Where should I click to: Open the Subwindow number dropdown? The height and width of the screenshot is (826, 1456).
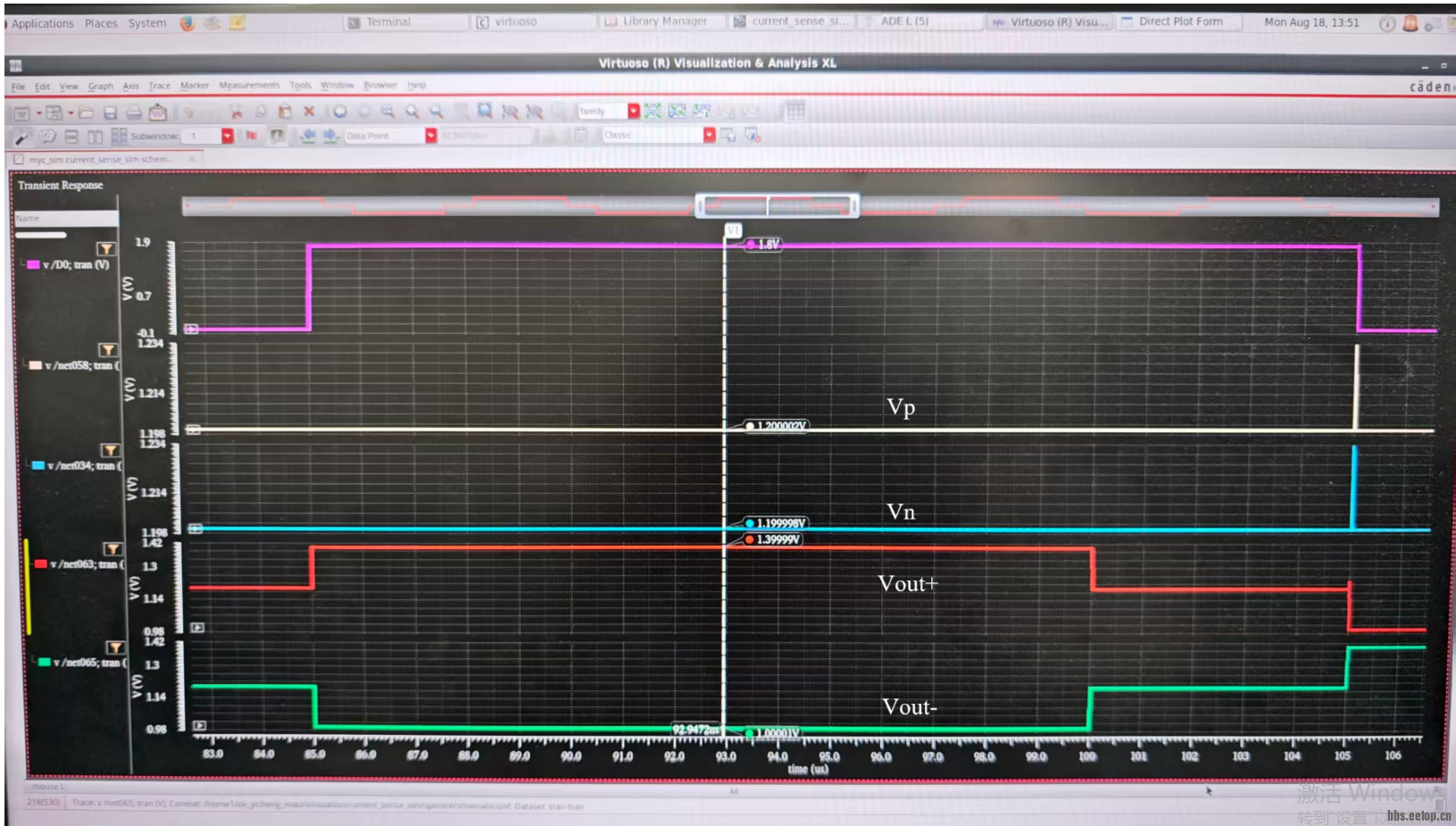pos(228,136)
